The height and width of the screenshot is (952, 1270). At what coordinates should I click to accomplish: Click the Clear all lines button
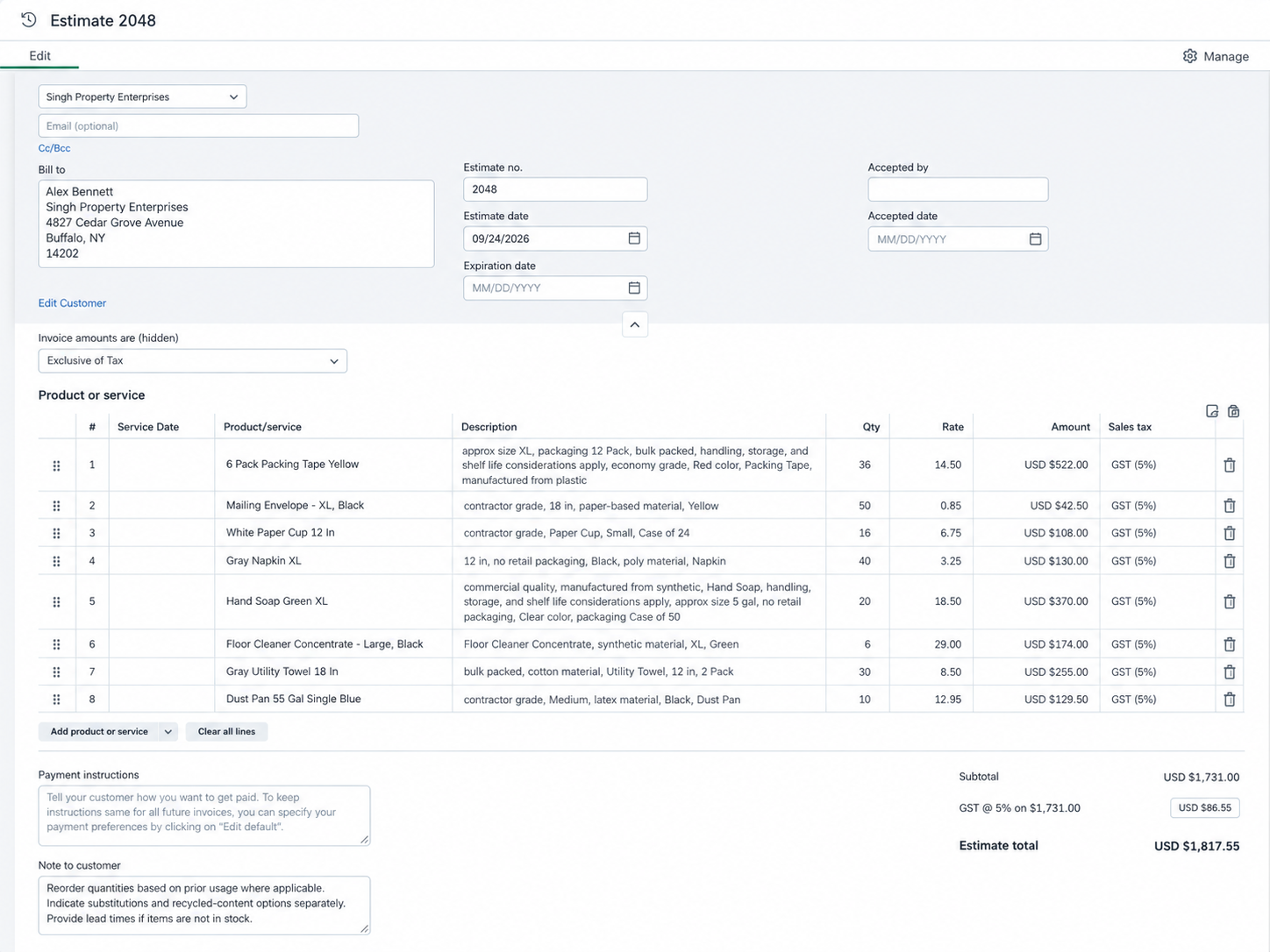[x=226, y=732]
